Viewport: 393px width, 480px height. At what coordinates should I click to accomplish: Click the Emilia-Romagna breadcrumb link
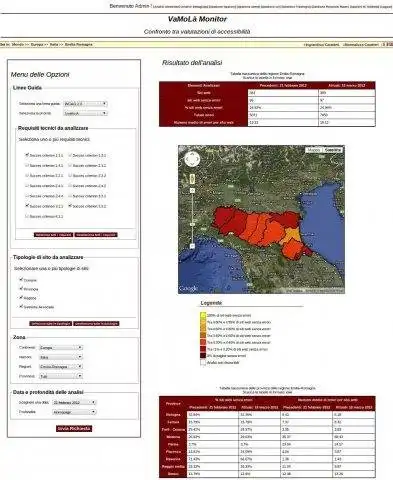(78, 44)
